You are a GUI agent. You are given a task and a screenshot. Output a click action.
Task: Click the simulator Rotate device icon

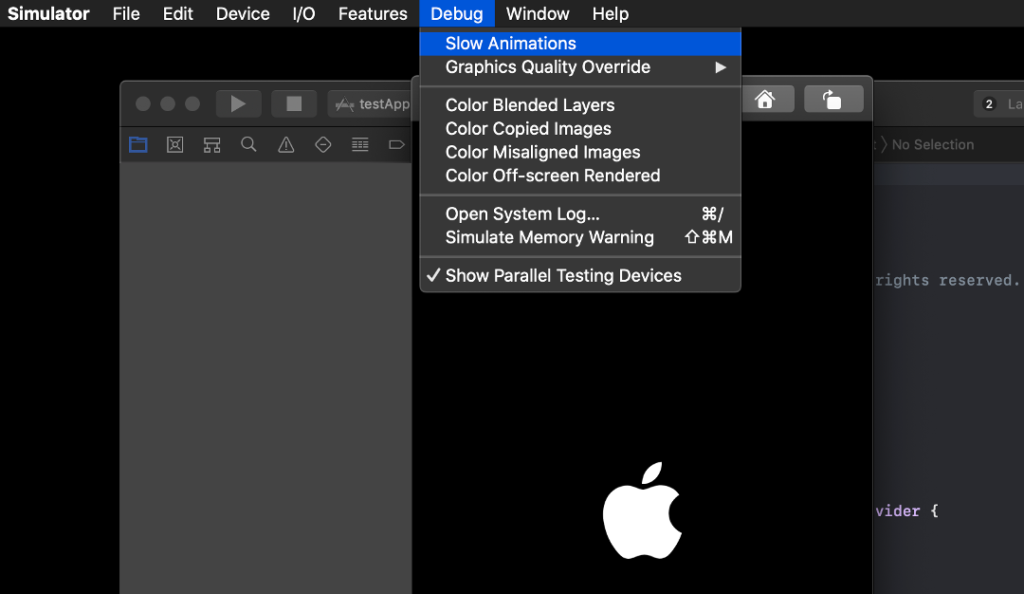click(x=833, y=99)
